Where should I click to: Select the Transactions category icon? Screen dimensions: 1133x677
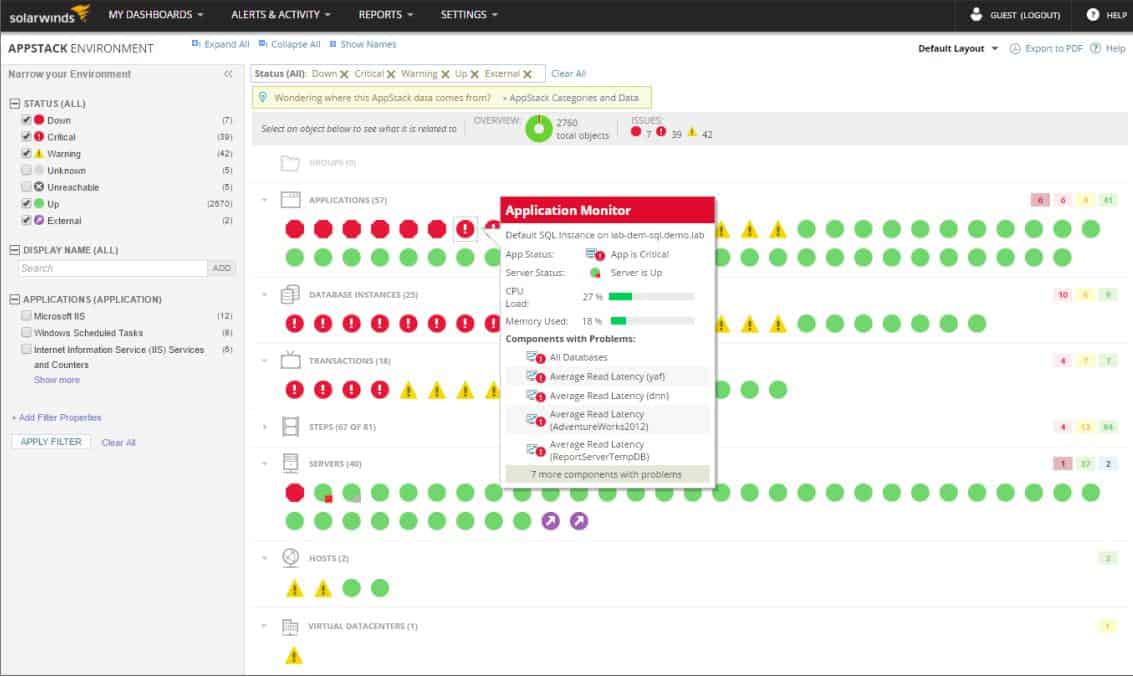click(x=290, y=360)
